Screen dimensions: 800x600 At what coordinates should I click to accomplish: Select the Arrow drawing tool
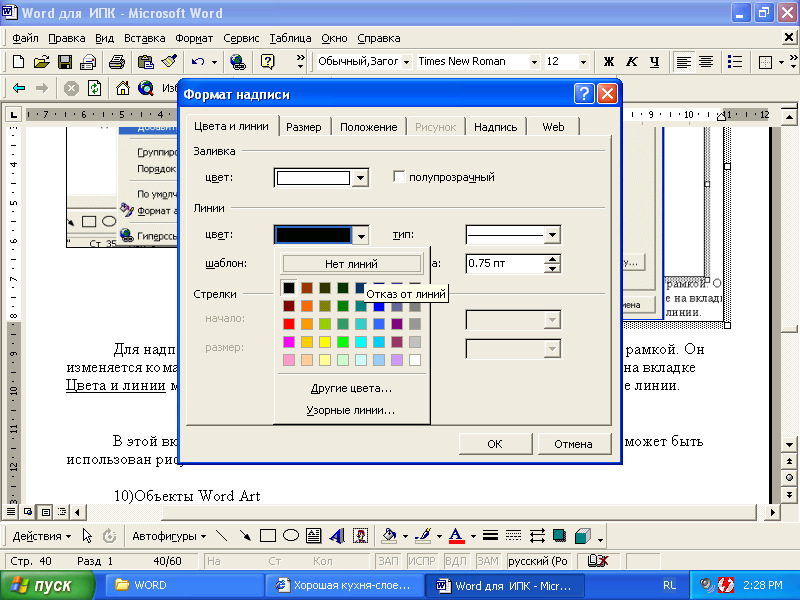coord(245,535)
